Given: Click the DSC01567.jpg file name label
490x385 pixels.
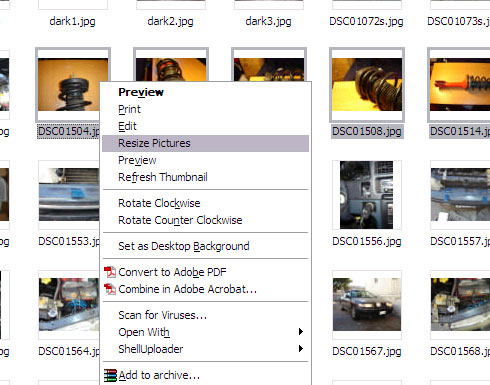Looking at the screenshot, I should click(367, 351).
